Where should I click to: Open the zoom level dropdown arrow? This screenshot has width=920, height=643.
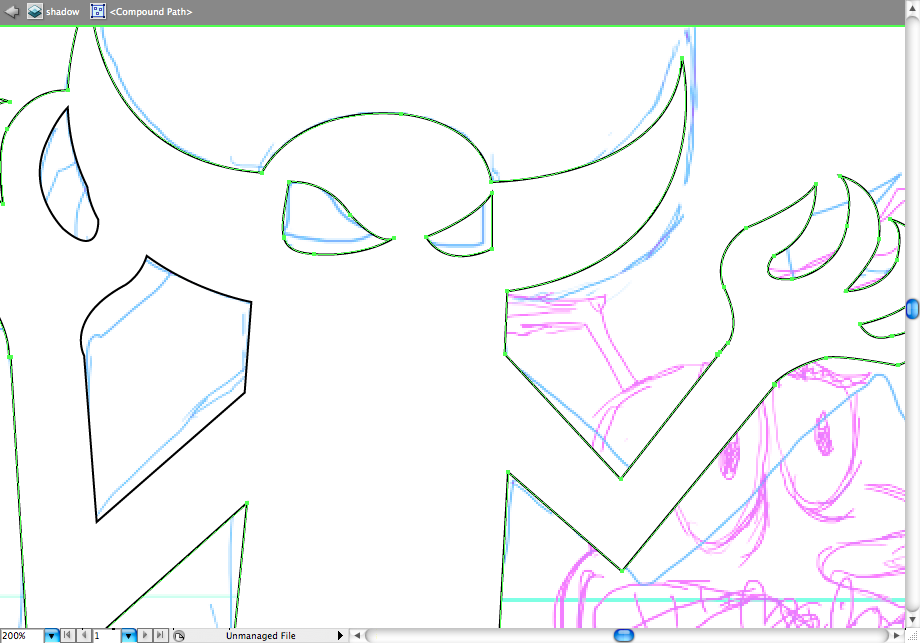52,635
